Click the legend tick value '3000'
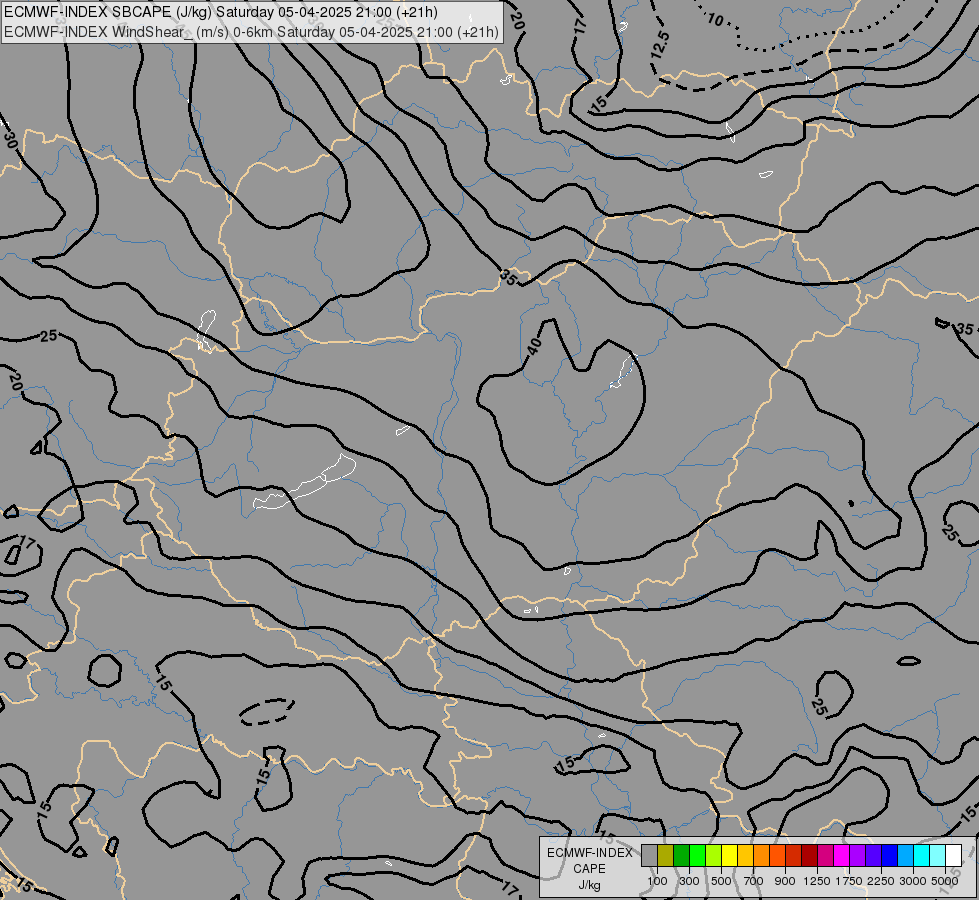The width and height of the screenshot is (979, 900). point(913,881)
